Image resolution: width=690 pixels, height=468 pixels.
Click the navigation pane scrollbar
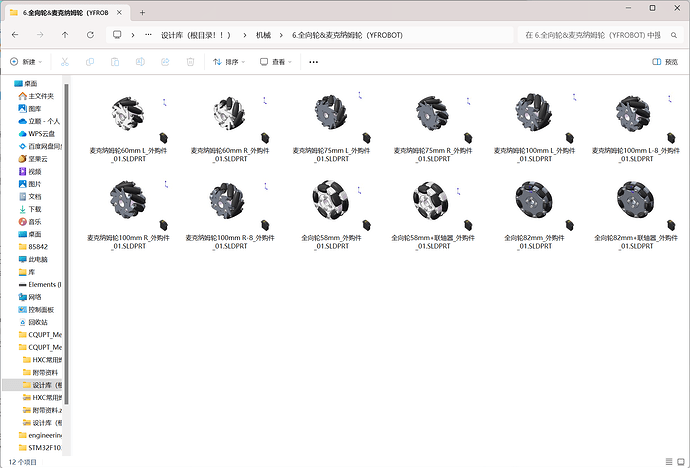coord(66,242)
